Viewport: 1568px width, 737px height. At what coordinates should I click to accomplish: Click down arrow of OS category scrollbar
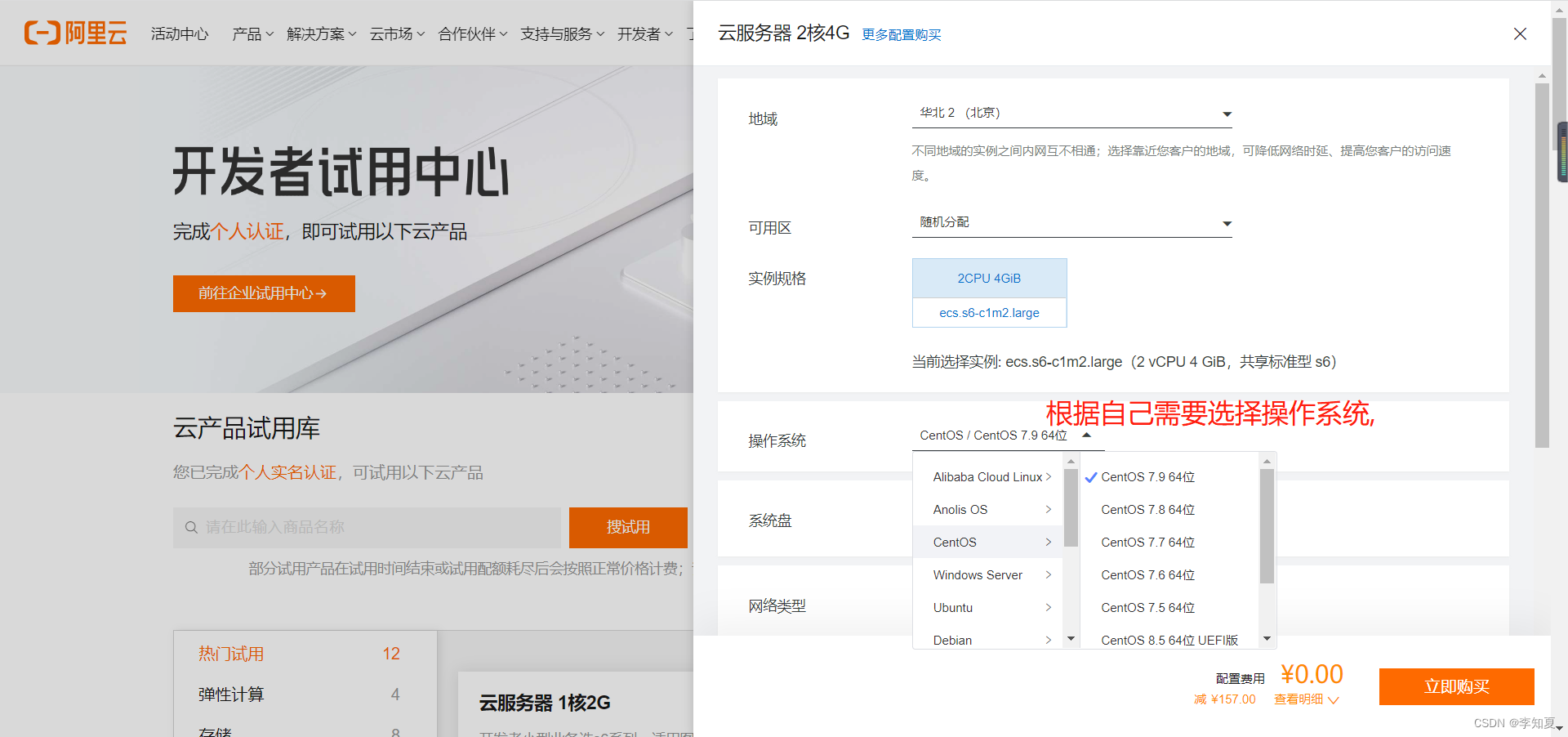(1071, 639)
